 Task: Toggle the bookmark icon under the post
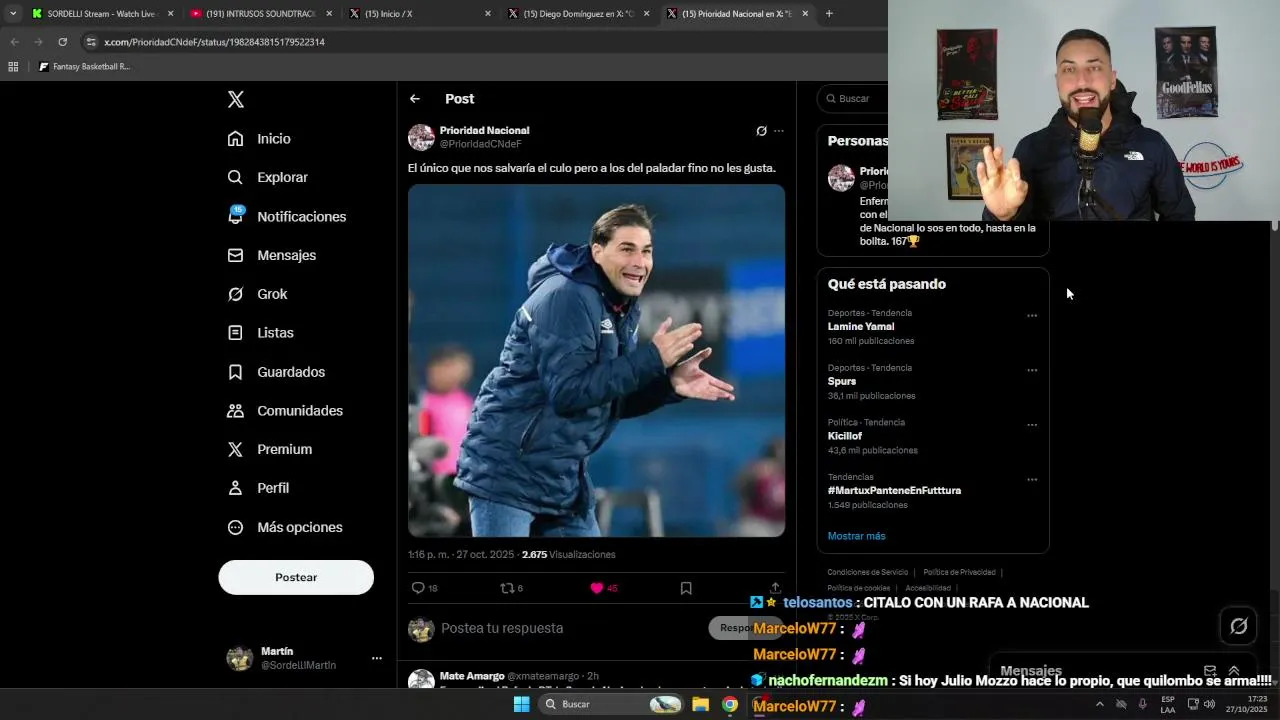click(x=686, y=588)
